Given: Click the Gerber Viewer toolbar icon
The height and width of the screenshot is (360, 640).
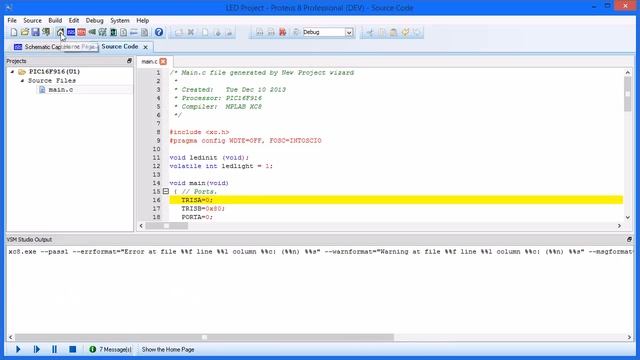Looking at the screenshot, I should (x=102, y=32).
